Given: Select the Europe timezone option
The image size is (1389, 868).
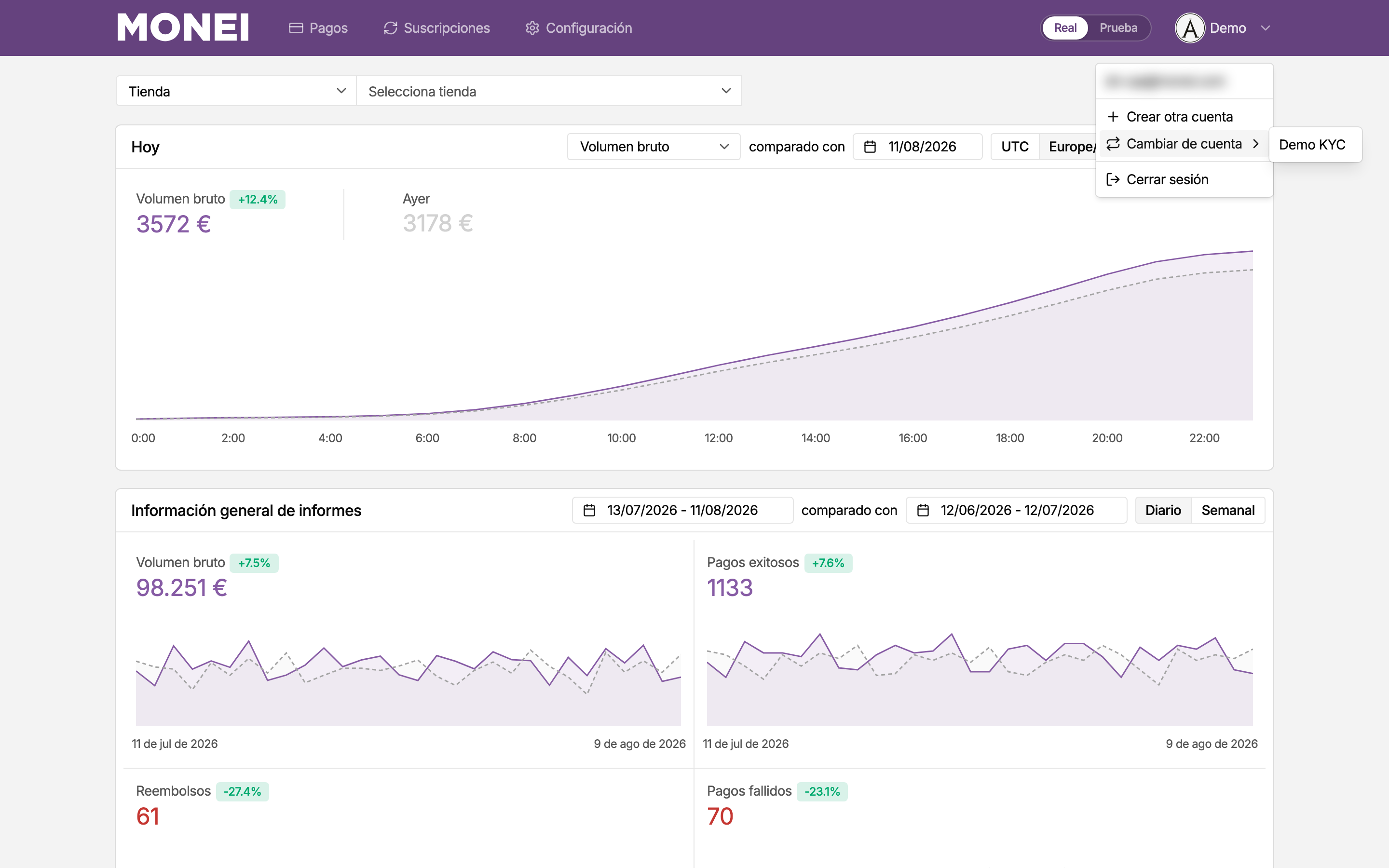Looking at the screenshot, I should click(1068, 147).
